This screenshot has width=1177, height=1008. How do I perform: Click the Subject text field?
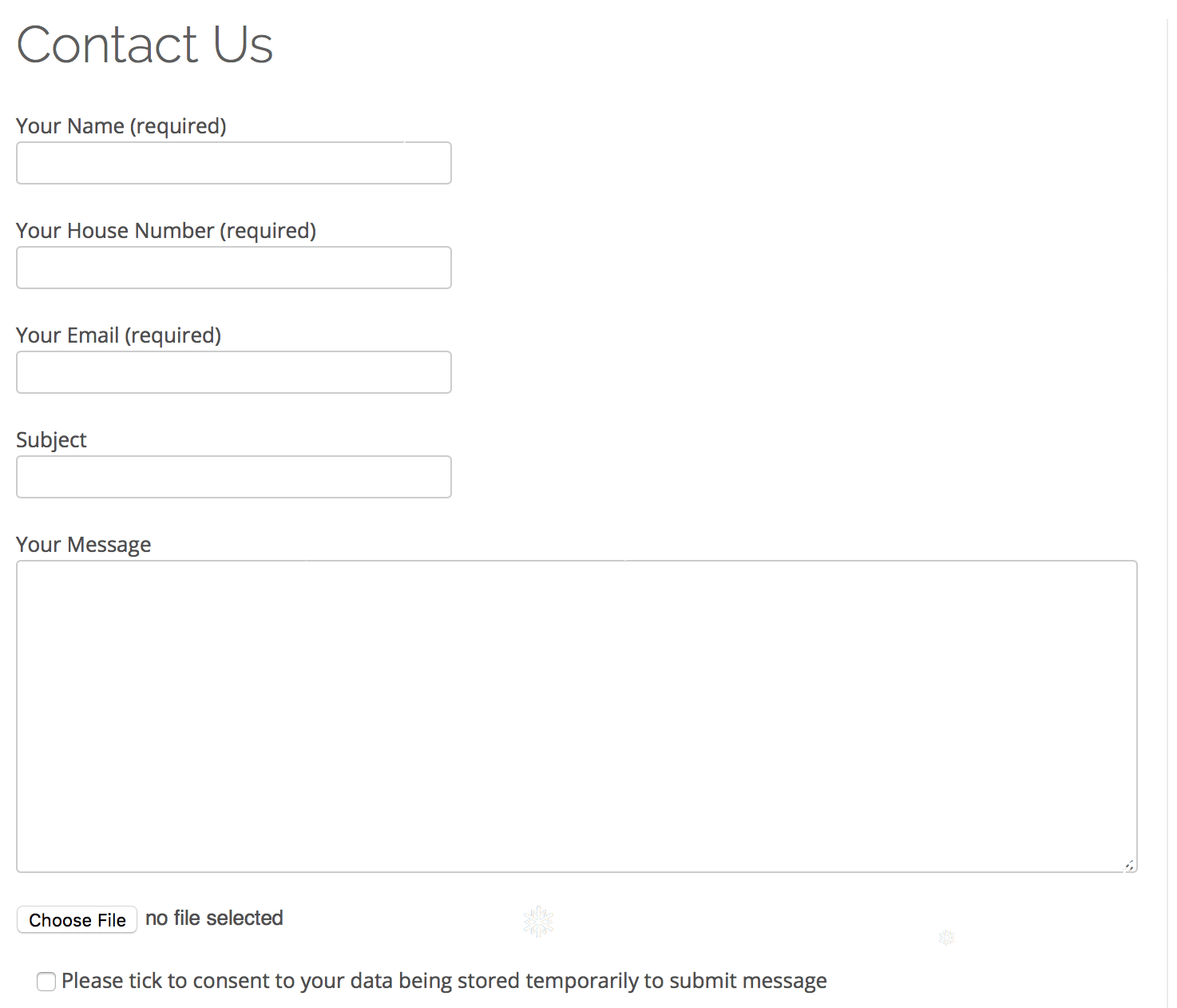tap(234, 477)
